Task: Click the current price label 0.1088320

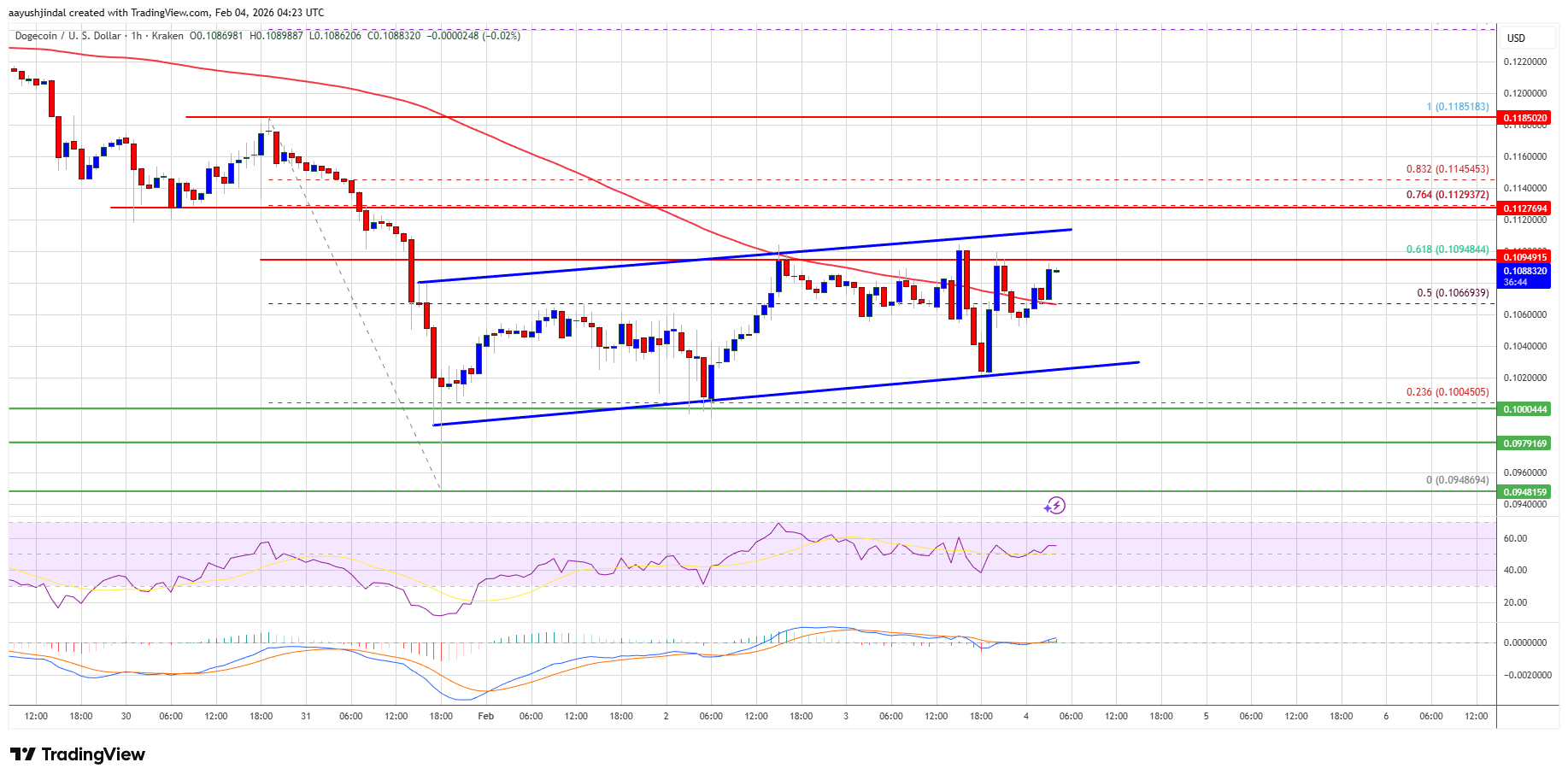Action: point(1524,271)
